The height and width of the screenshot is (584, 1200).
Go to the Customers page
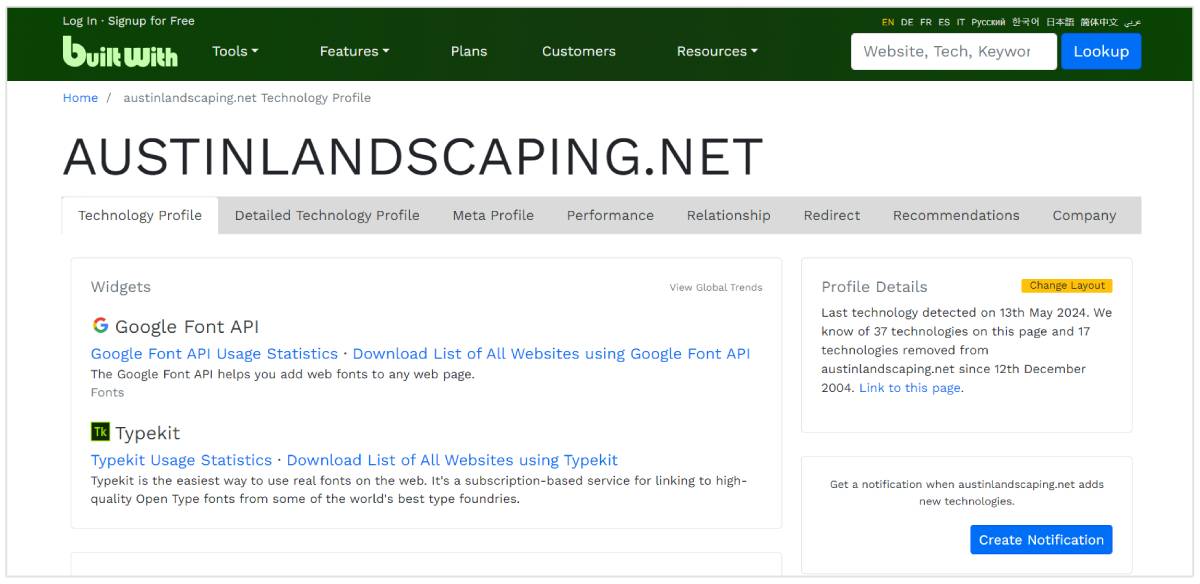click(x=579, y=51)
